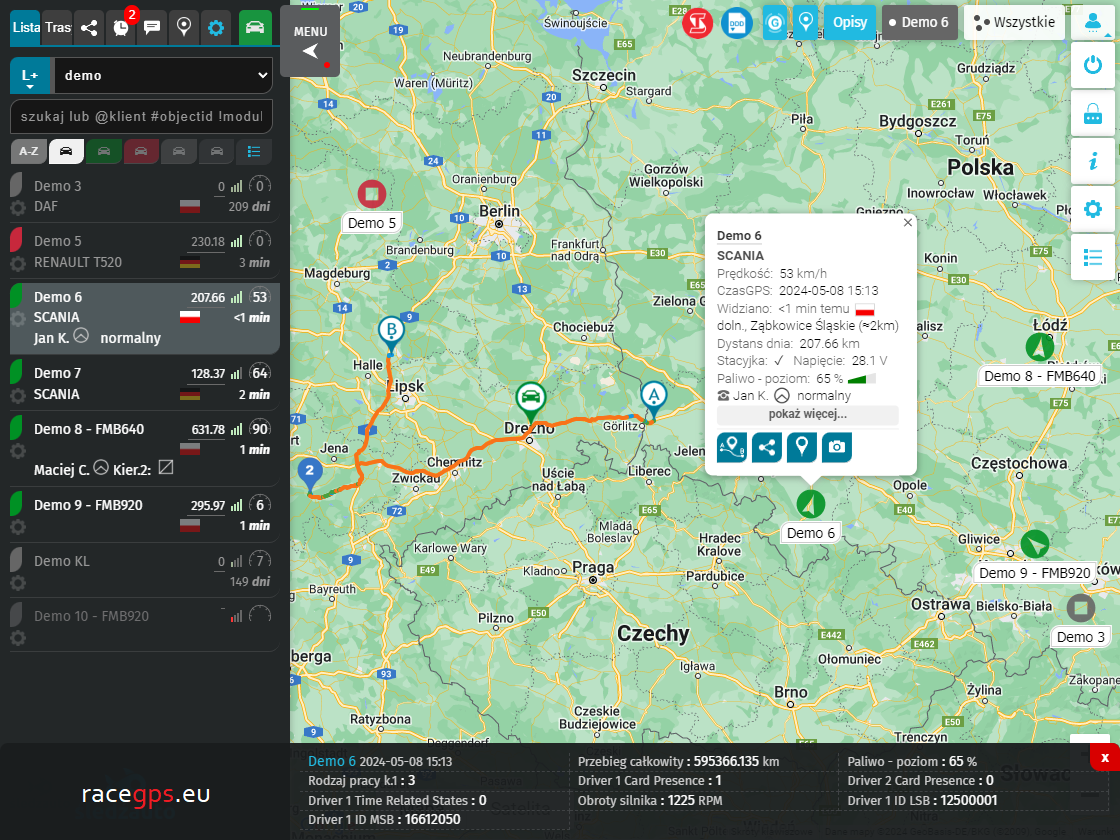Open the alarms clock icon with badge
This screenshot has width=1120, height=840.
tap(121, 27)
